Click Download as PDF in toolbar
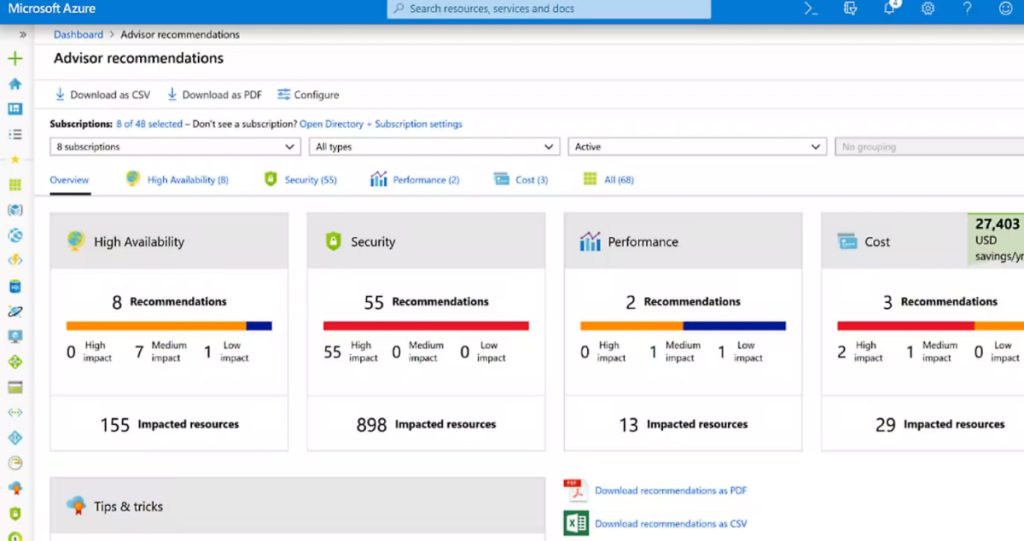The height and width of the screenshot is (541, 1024). (x=214, y=95)
